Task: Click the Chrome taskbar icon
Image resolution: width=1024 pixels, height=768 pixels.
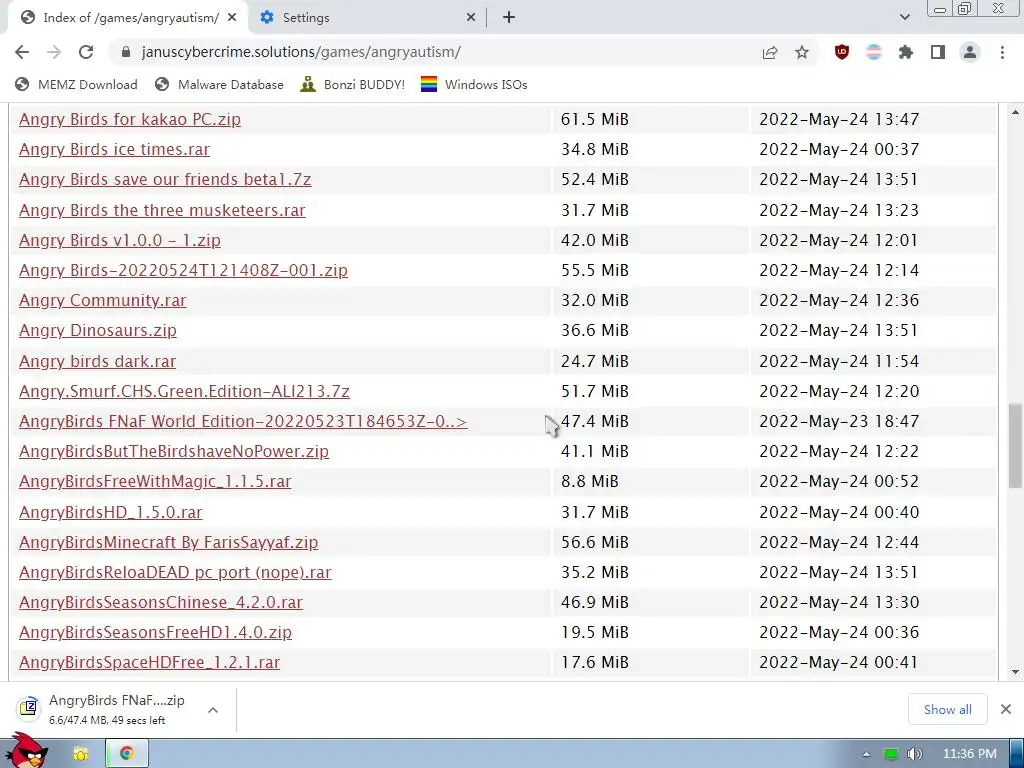Action: [127, 754]
